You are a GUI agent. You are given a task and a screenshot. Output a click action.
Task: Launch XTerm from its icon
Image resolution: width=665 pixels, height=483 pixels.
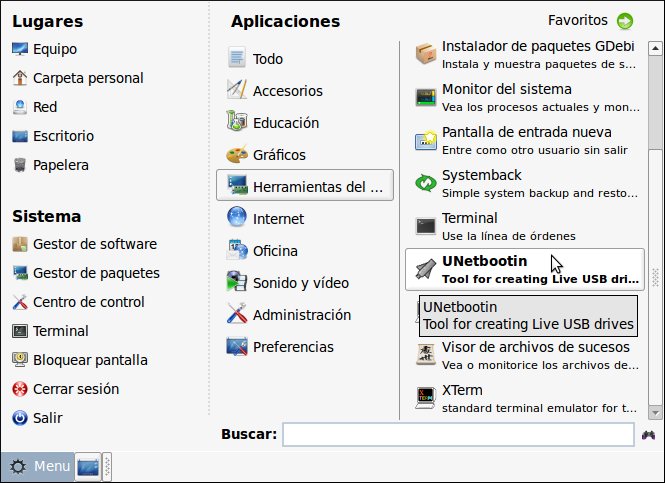(x=426, y=398)
